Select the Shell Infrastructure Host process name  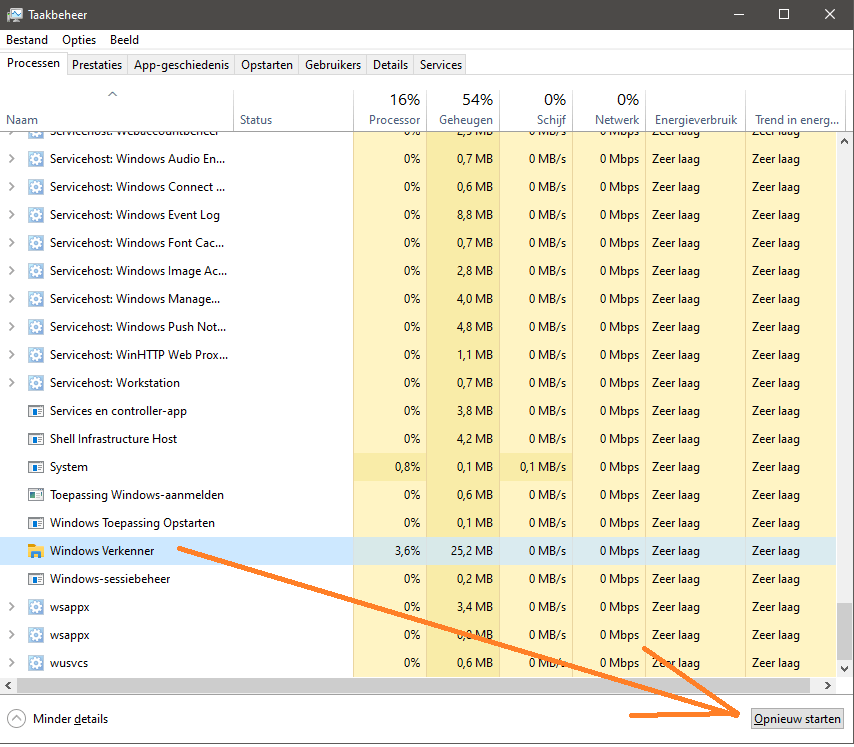click(x=113, y=439)
